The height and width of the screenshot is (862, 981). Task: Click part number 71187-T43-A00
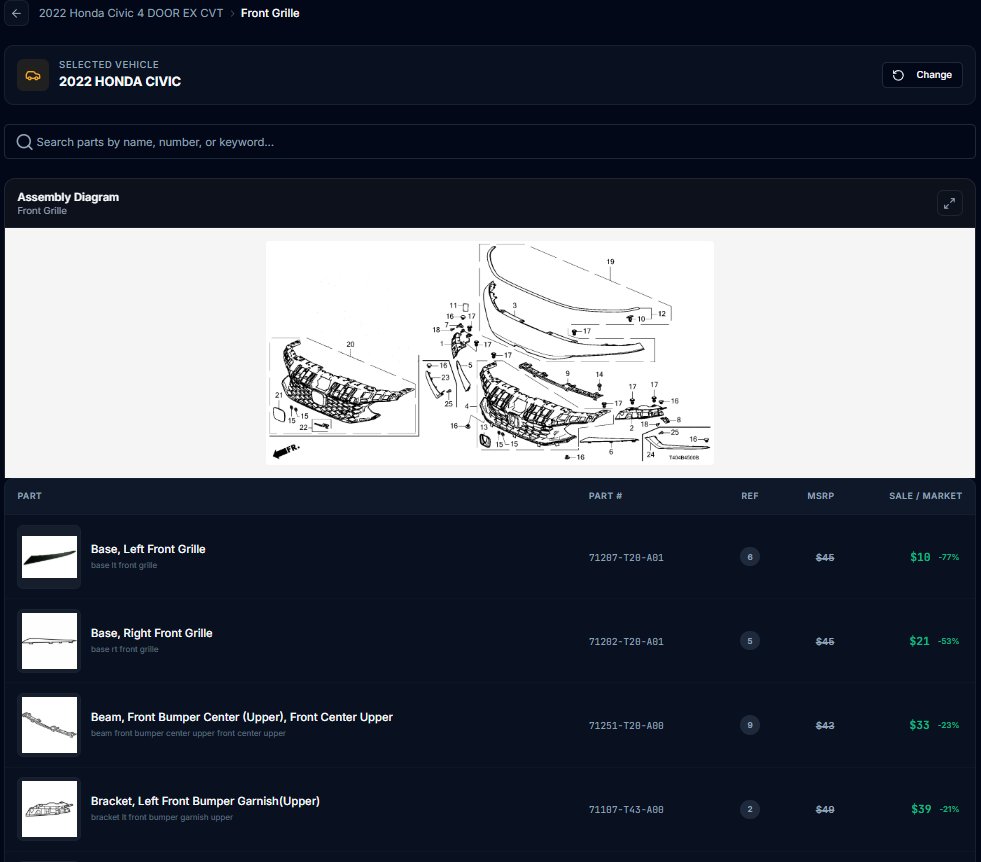pyautogui.click(x=626, y=809)
